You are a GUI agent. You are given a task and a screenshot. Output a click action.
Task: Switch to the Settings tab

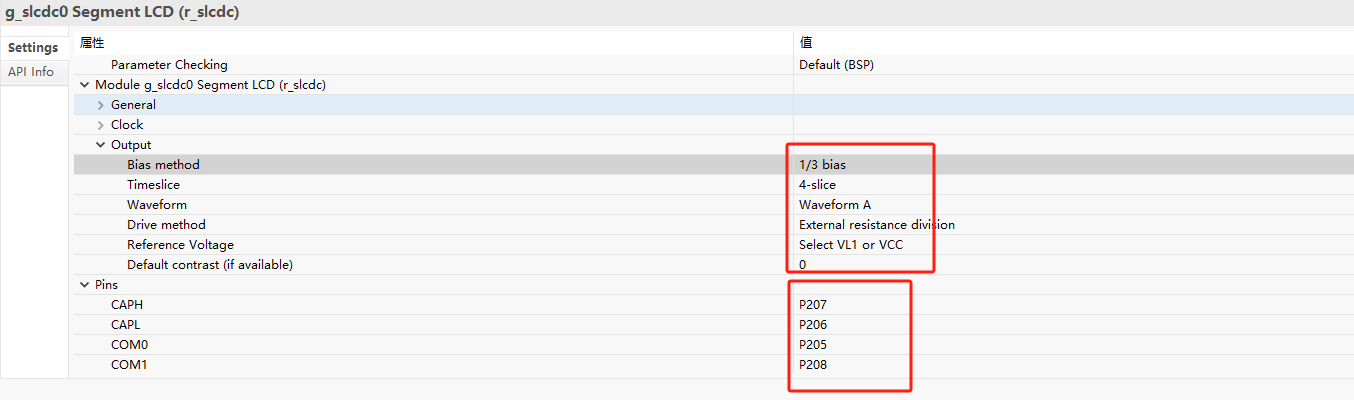tap(33, 48)
